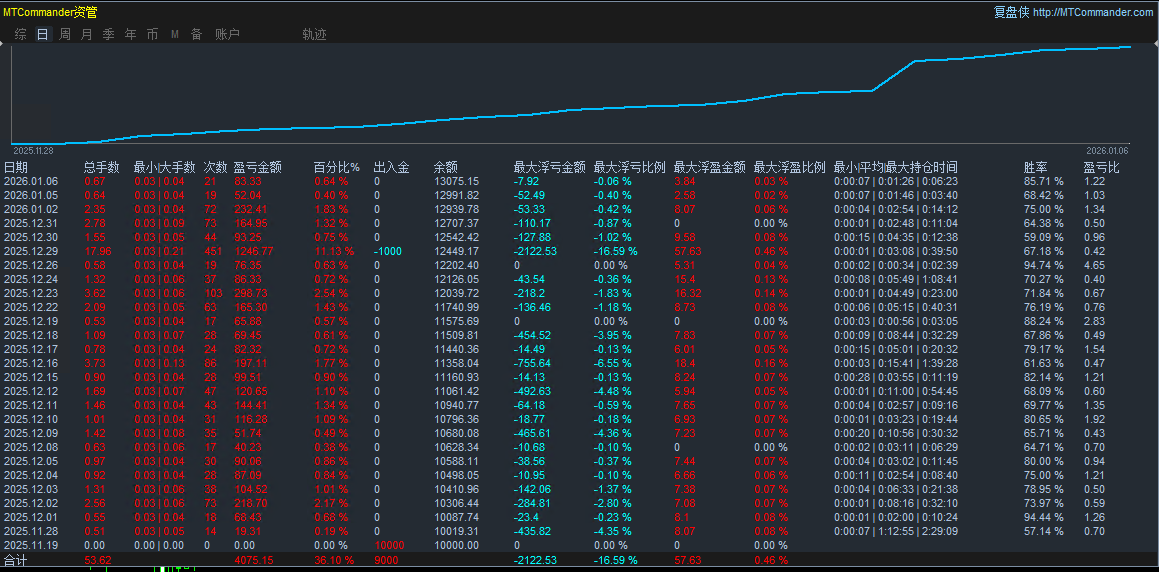This screenshot has width=1159, height=572.
Task: Click the 最大浮亏金额 column header
Action: (x=549, y=168)
